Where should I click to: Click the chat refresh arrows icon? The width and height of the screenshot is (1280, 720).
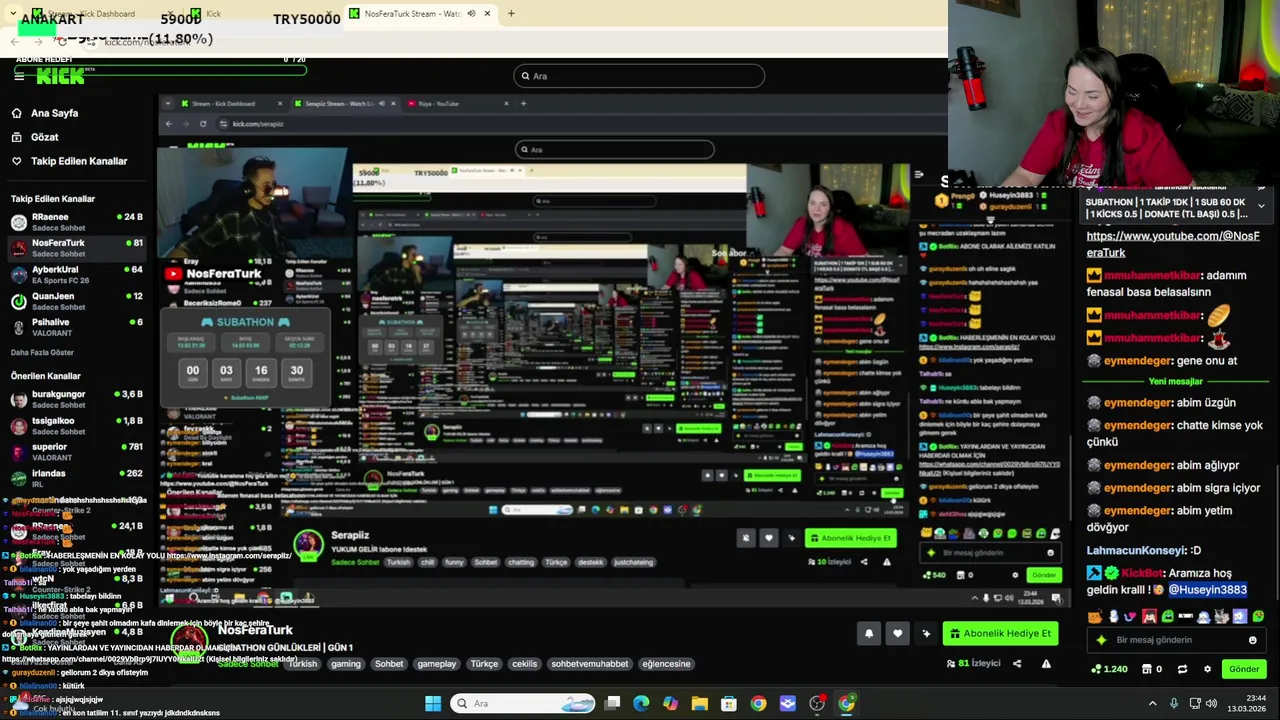(x=1182, y=669)
